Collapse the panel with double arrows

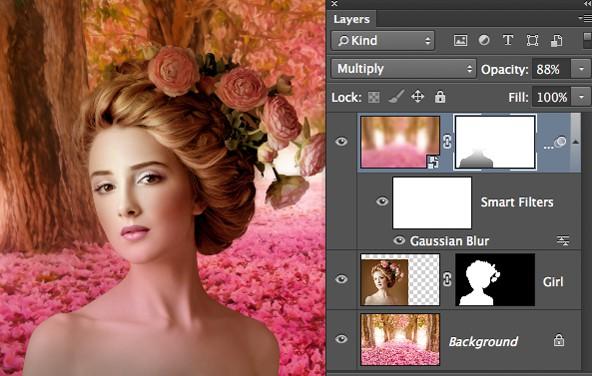[x=587, y=3]
